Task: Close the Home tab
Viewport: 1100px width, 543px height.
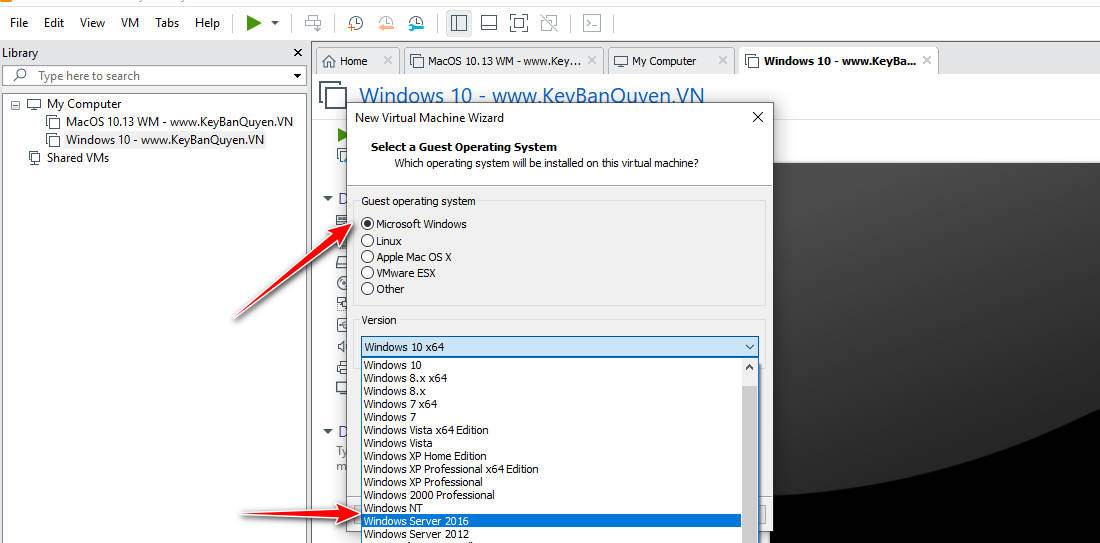Action: tap(387, 61)
